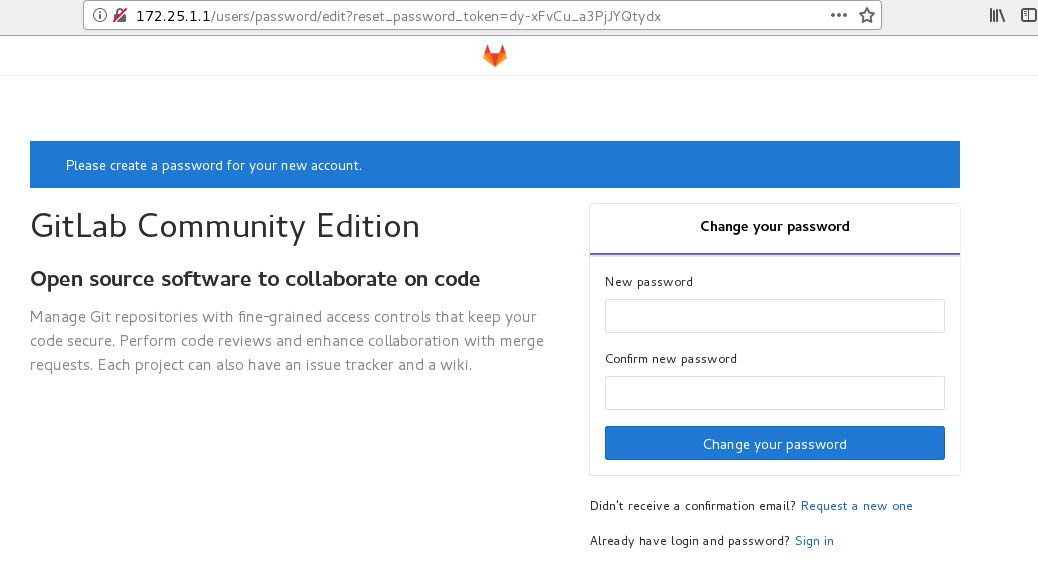
Task: Click the GitLab Community Edition heading
Action: (x=225, y=226)
